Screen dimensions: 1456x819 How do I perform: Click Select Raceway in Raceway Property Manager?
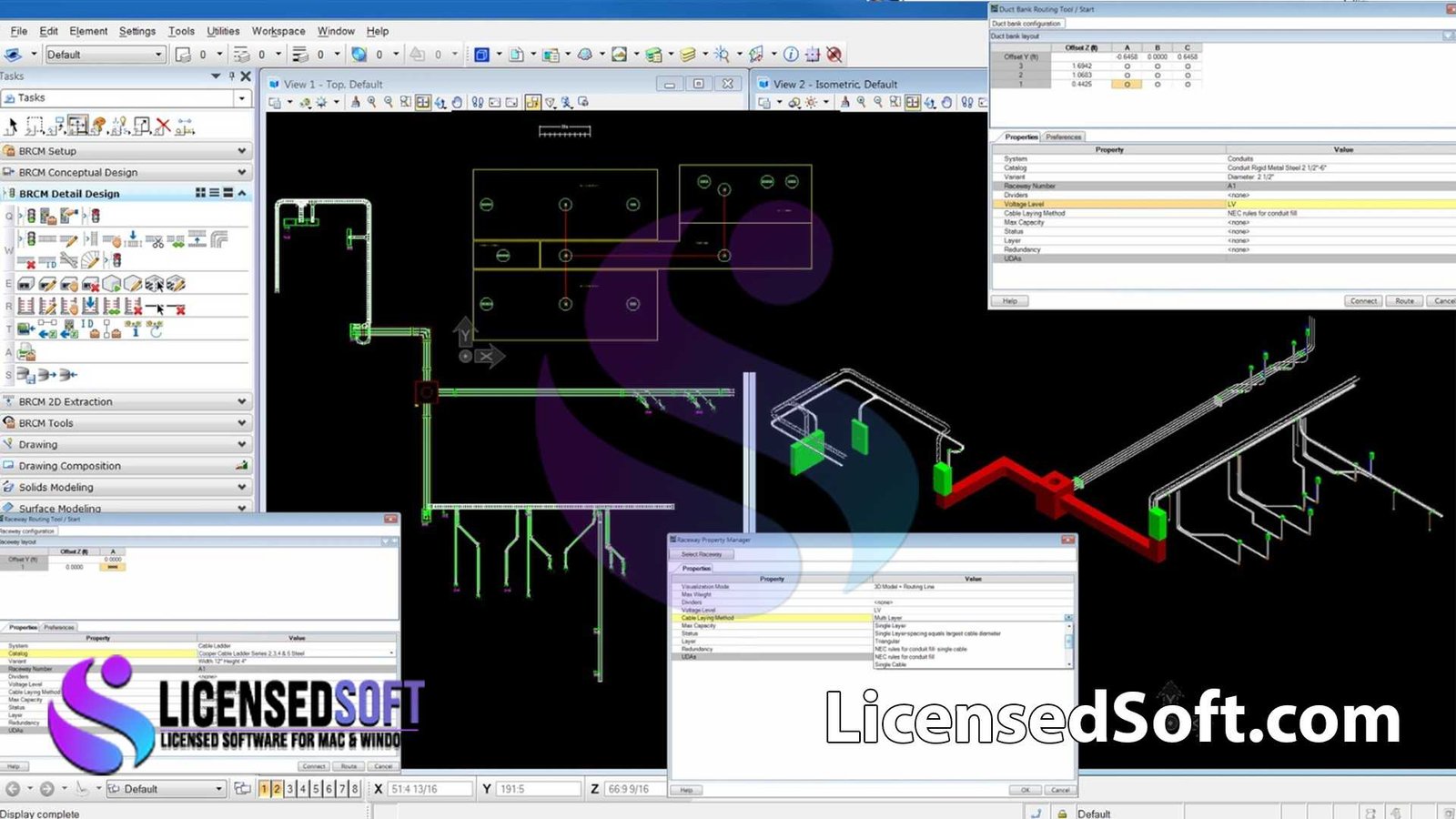pos(702,554)
